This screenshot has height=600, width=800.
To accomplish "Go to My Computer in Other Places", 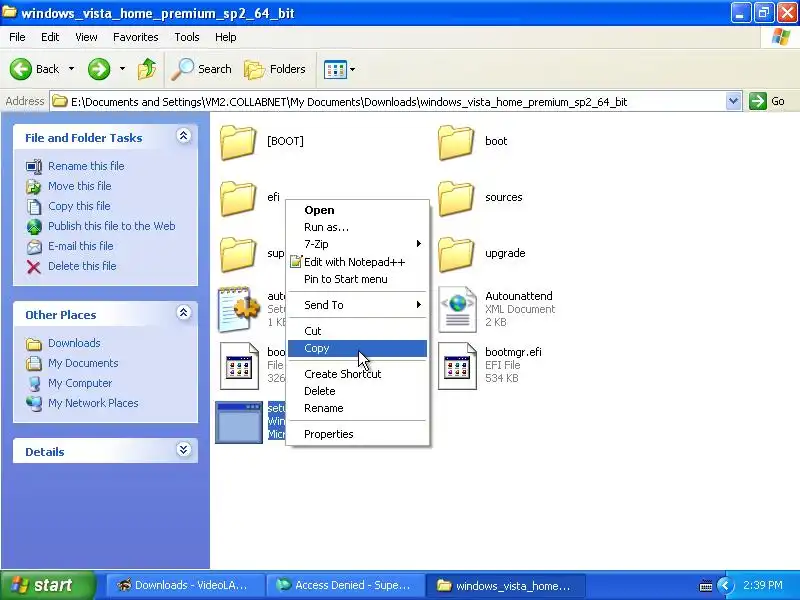I will [80, 383].
